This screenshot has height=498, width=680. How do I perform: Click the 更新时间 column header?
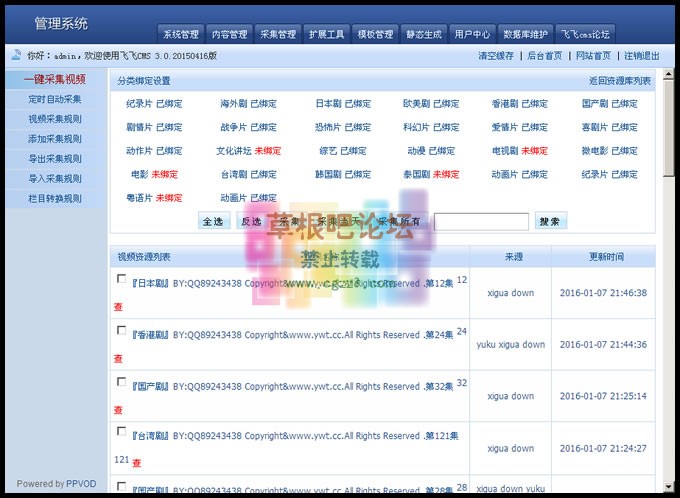point(606,257)
